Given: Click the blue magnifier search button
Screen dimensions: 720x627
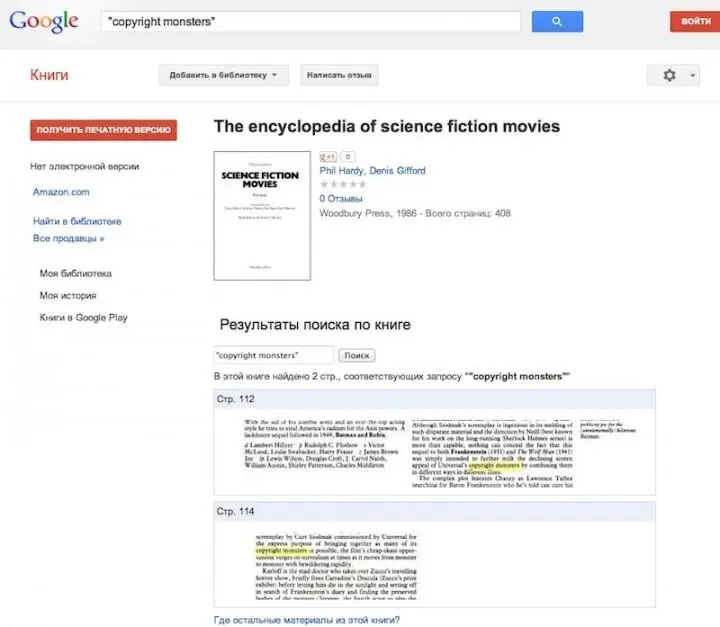Looking at the screenshot, I should [557, 22].
